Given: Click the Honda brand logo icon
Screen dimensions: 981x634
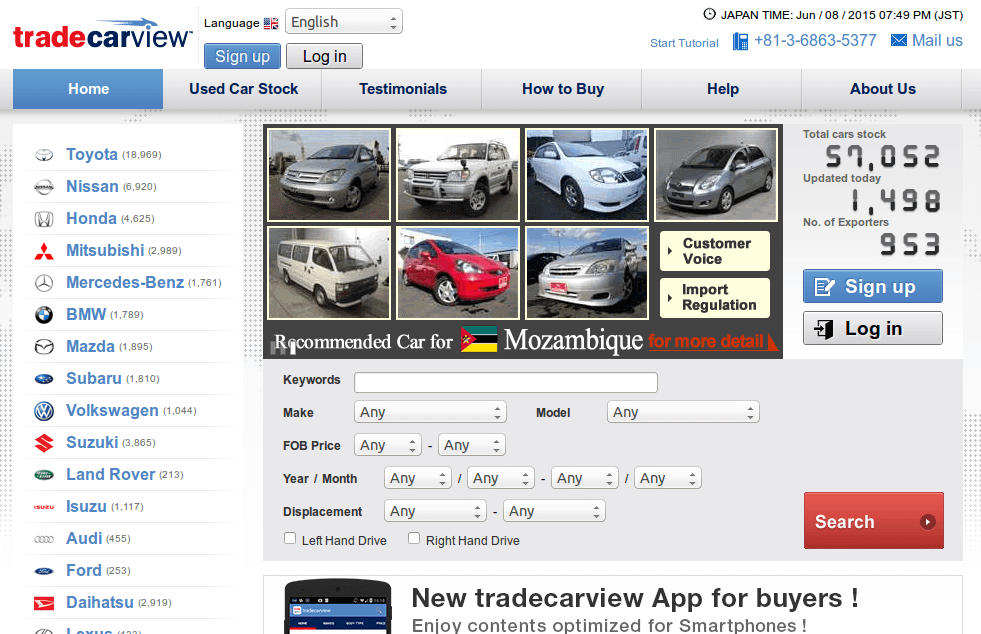Looking at the screenshot, I should tap(44, 219).
